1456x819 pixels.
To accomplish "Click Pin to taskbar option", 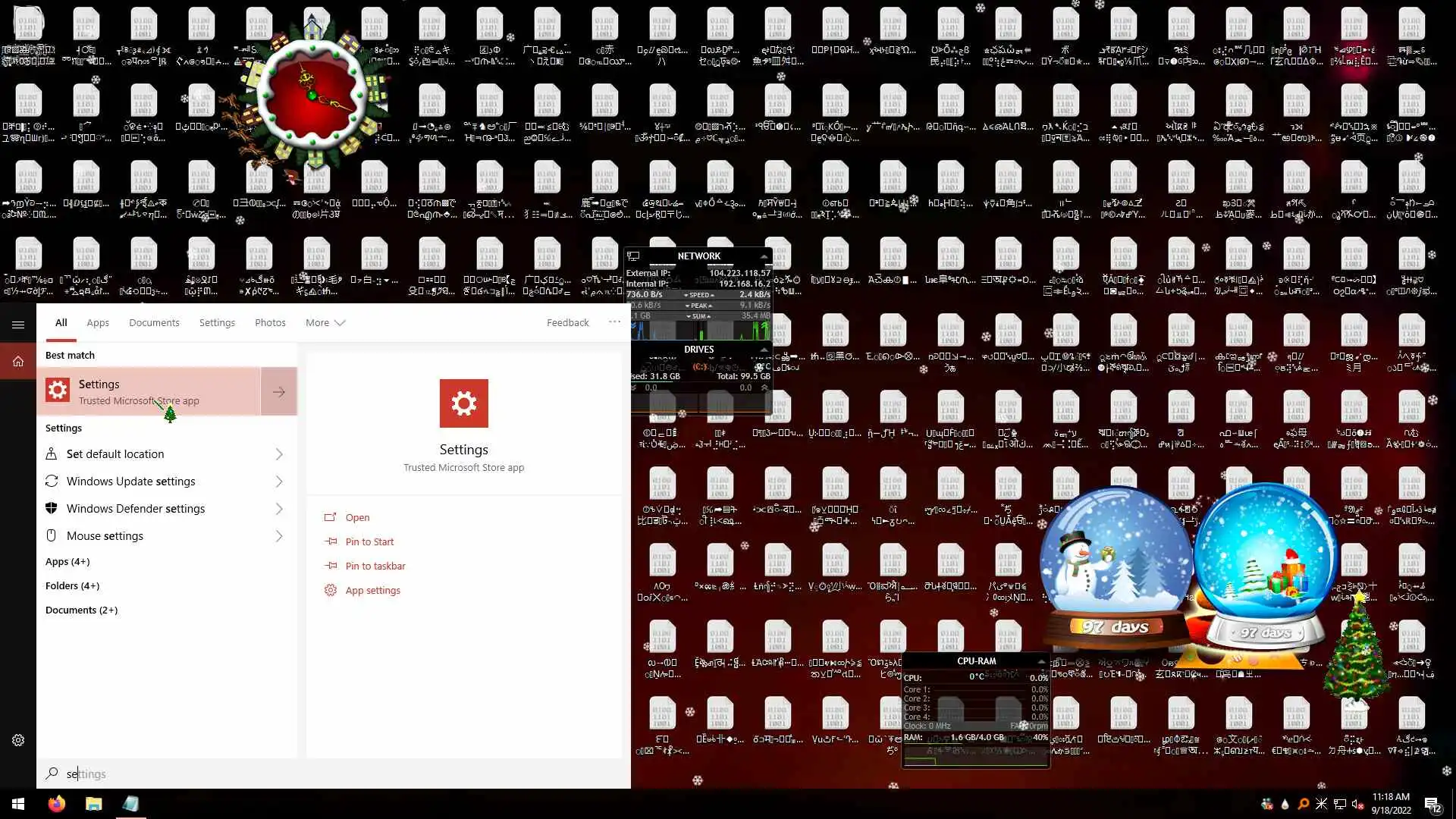I will [375, 566].
